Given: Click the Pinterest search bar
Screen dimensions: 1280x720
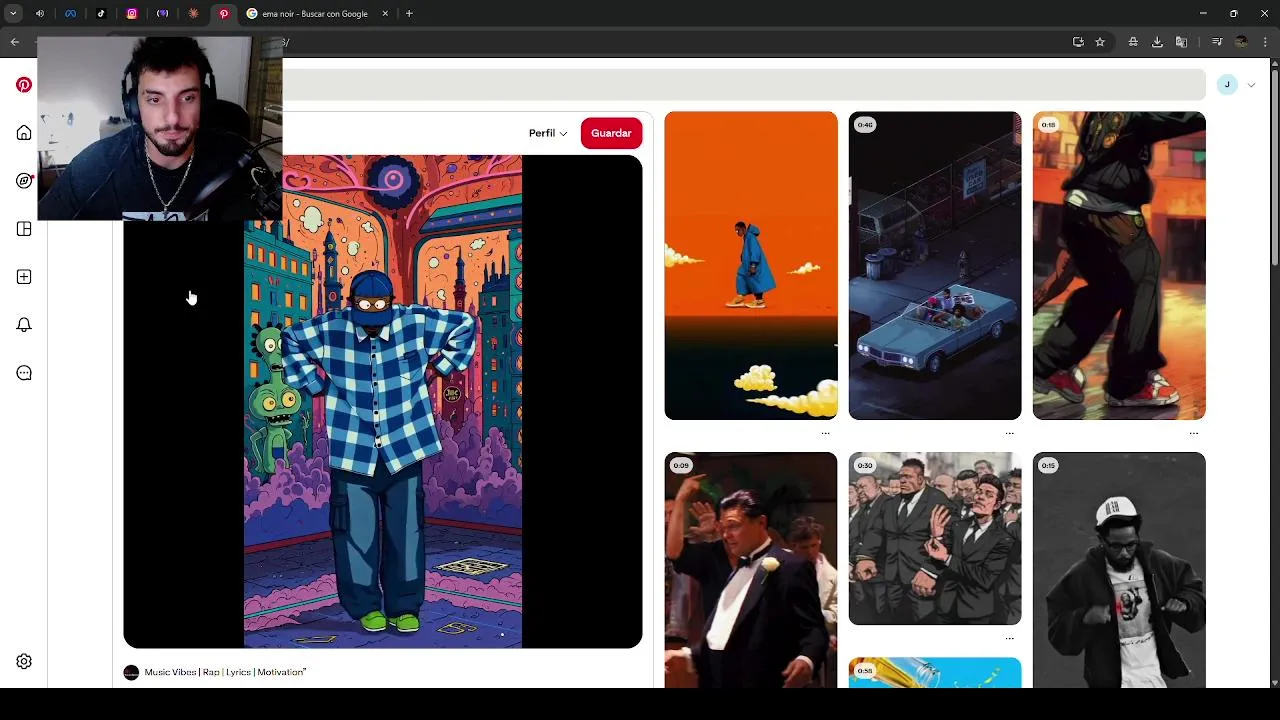Looking at the screenshot, I should pyautogui.click(x=744, y=85).
